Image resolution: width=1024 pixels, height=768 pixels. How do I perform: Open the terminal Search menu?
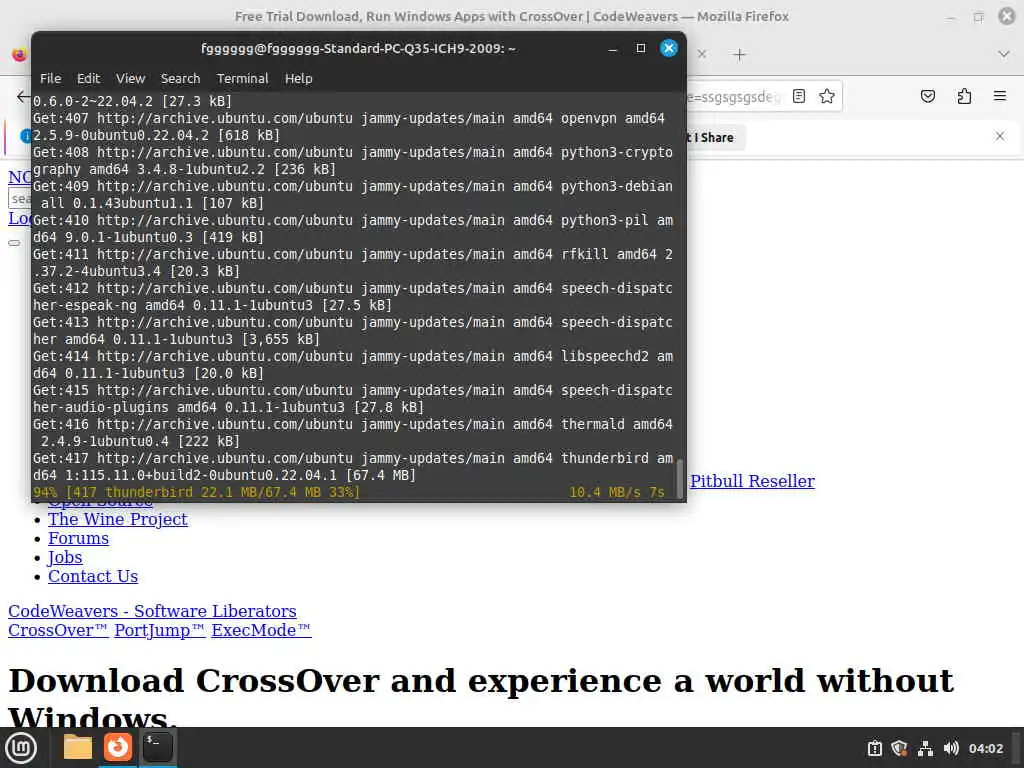[180, 78]
